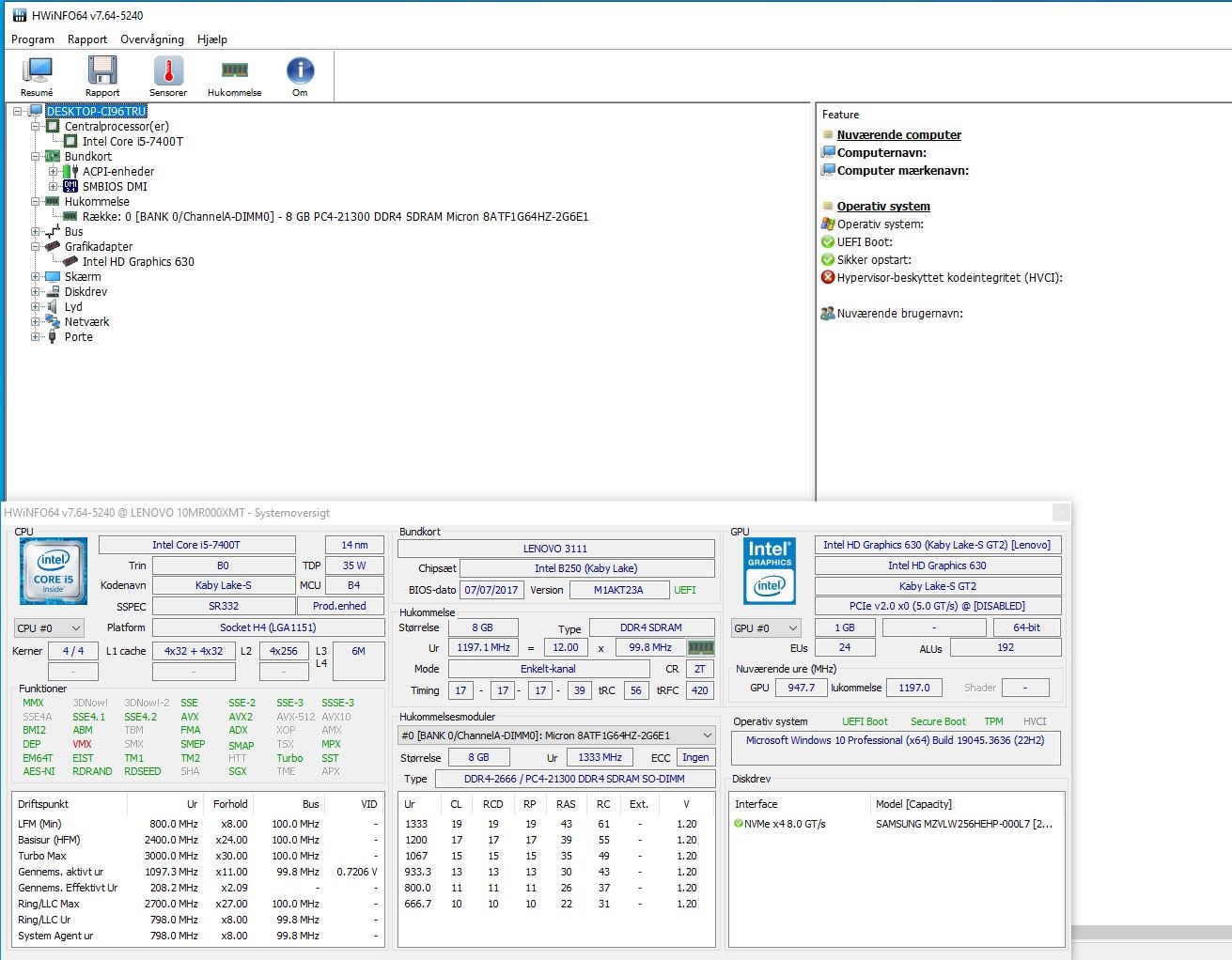
Task: Click the Socket H4 (LGA1151) platform field
Action: tap(268, 627)
